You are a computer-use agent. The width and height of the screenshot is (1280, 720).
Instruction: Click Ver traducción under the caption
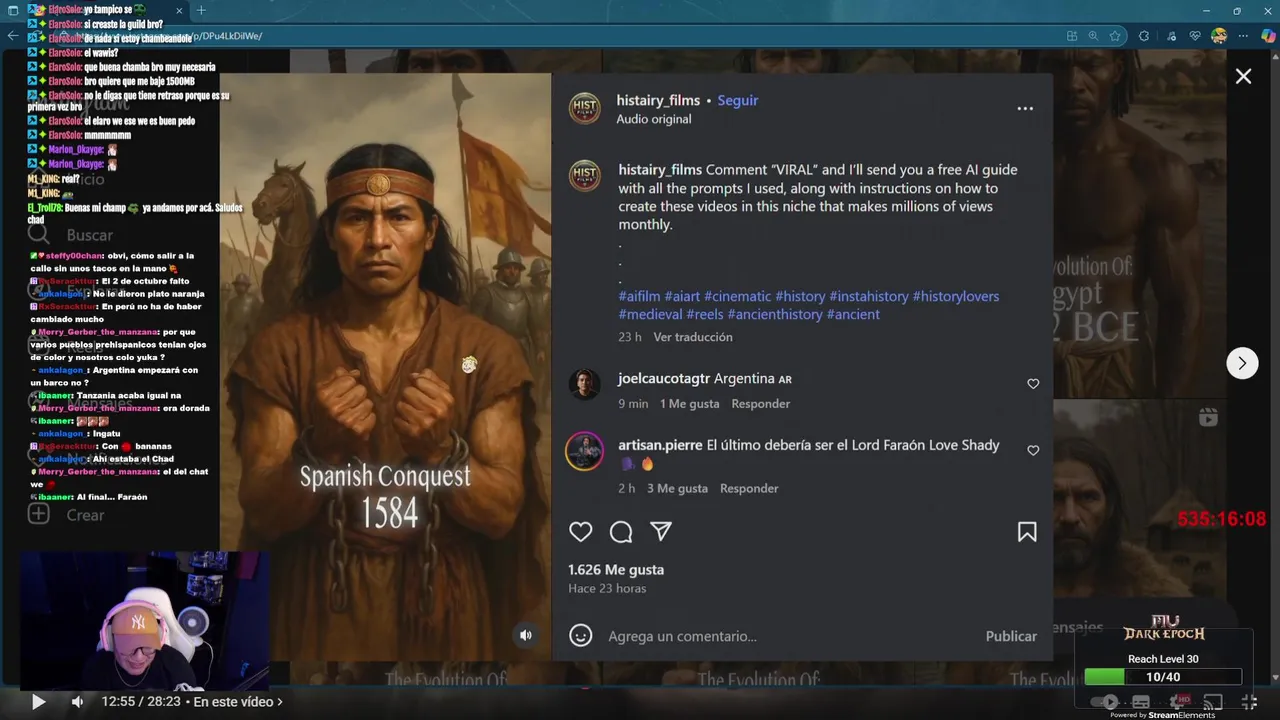pos(693,337)
